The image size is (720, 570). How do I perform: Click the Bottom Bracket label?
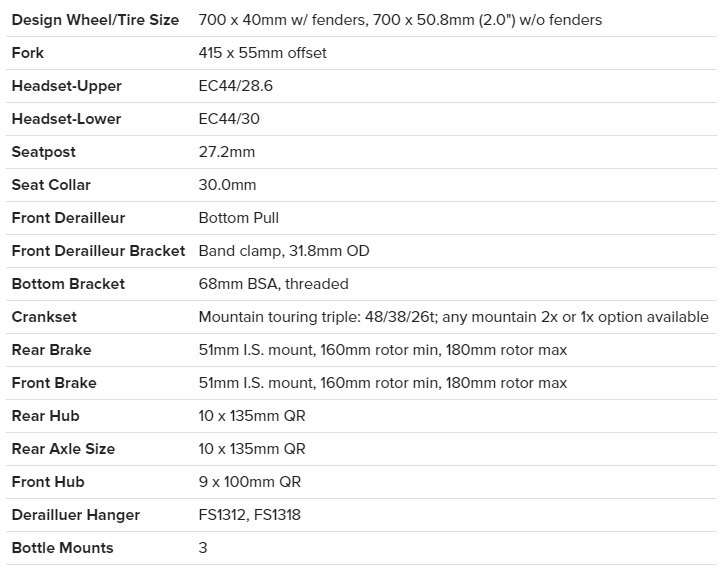[68, 284]
